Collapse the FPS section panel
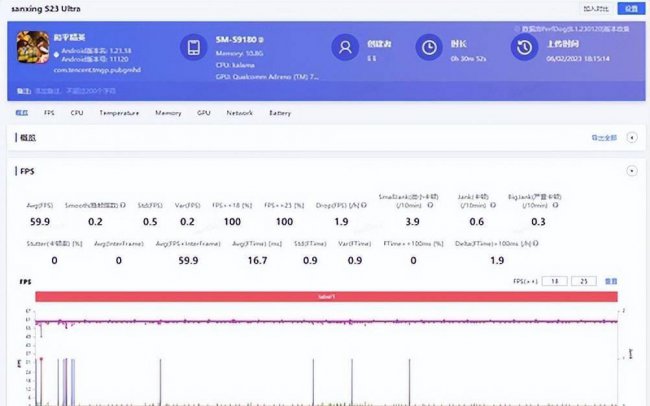This screenshot has height=406, width=650. click(632, 170)
